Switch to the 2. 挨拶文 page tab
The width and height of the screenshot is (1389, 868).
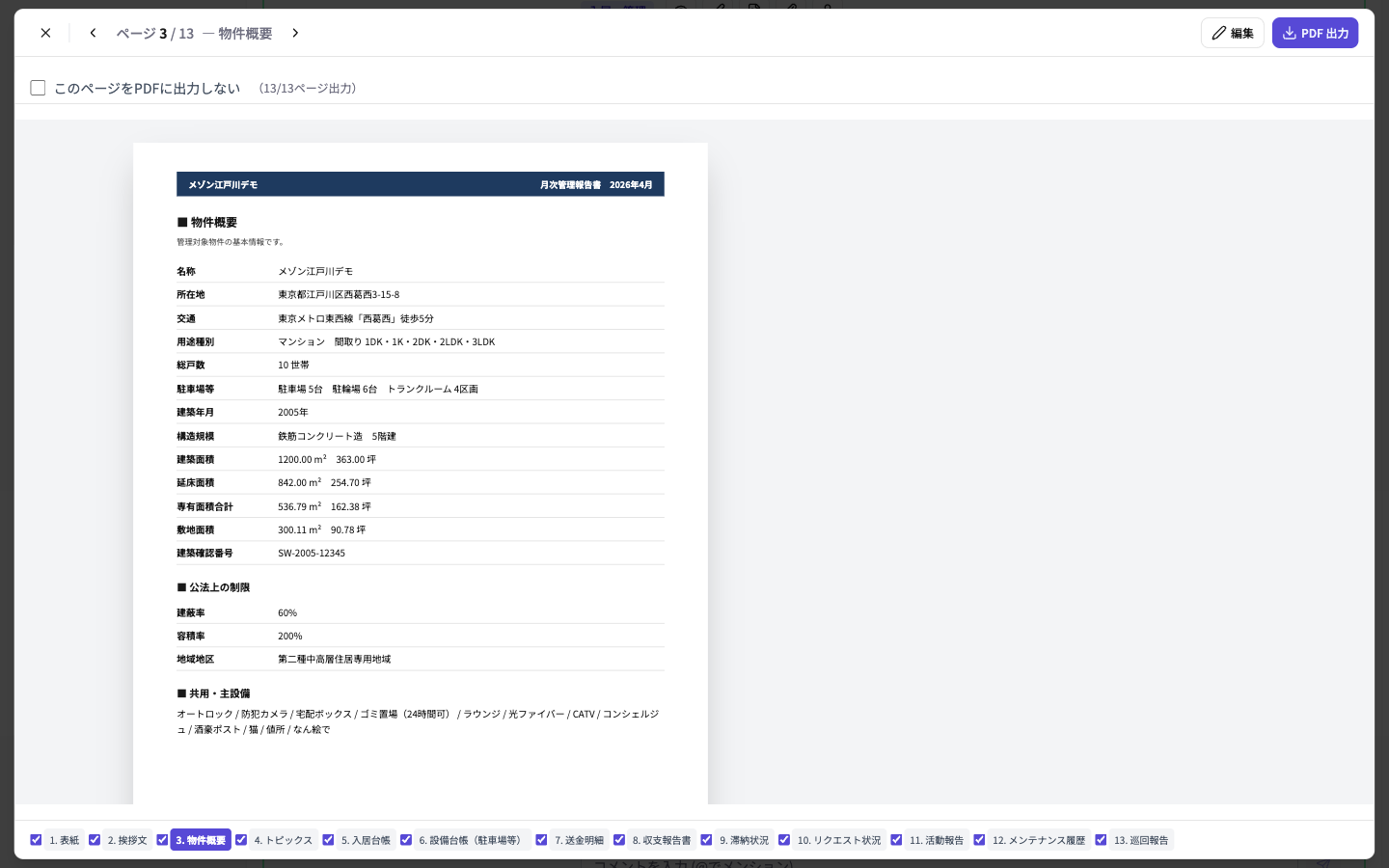click(x=127, y=840)
